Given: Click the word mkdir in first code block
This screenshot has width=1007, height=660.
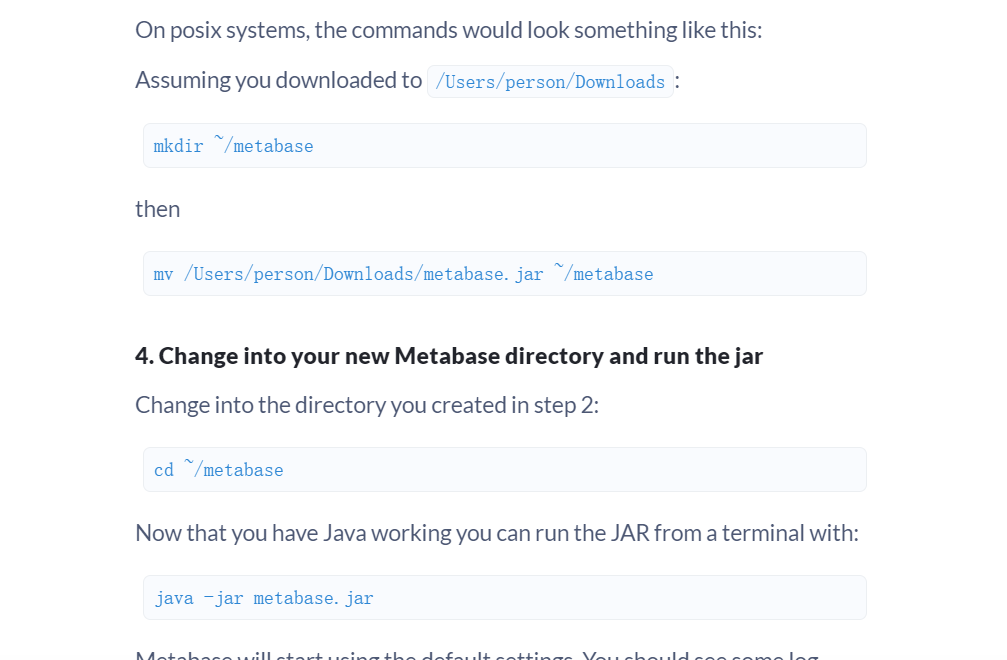Looking at the screenshot, I should tap(178, 146).
